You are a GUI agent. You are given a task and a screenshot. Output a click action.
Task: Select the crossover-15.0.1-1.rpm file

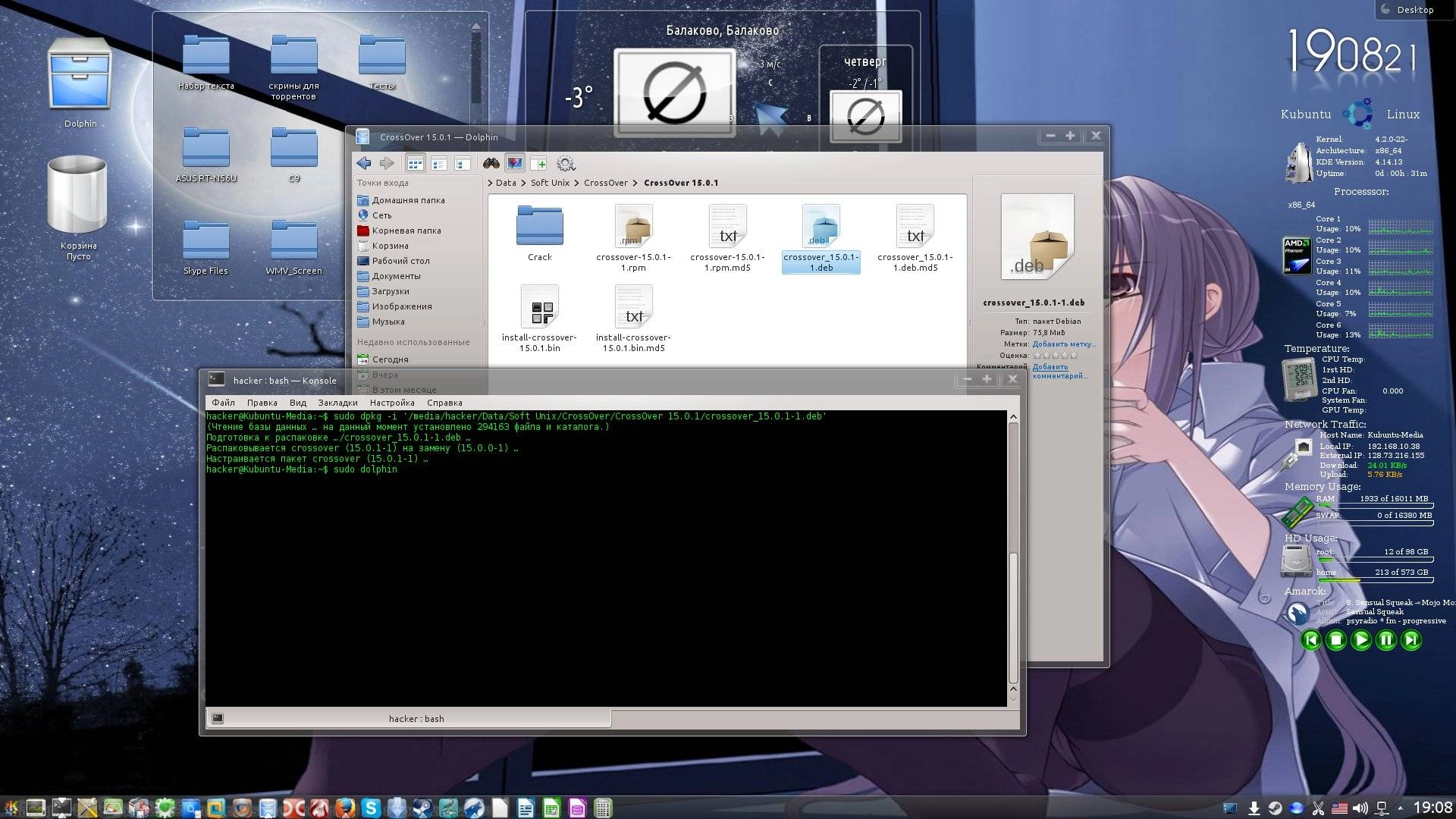point(633,238)
